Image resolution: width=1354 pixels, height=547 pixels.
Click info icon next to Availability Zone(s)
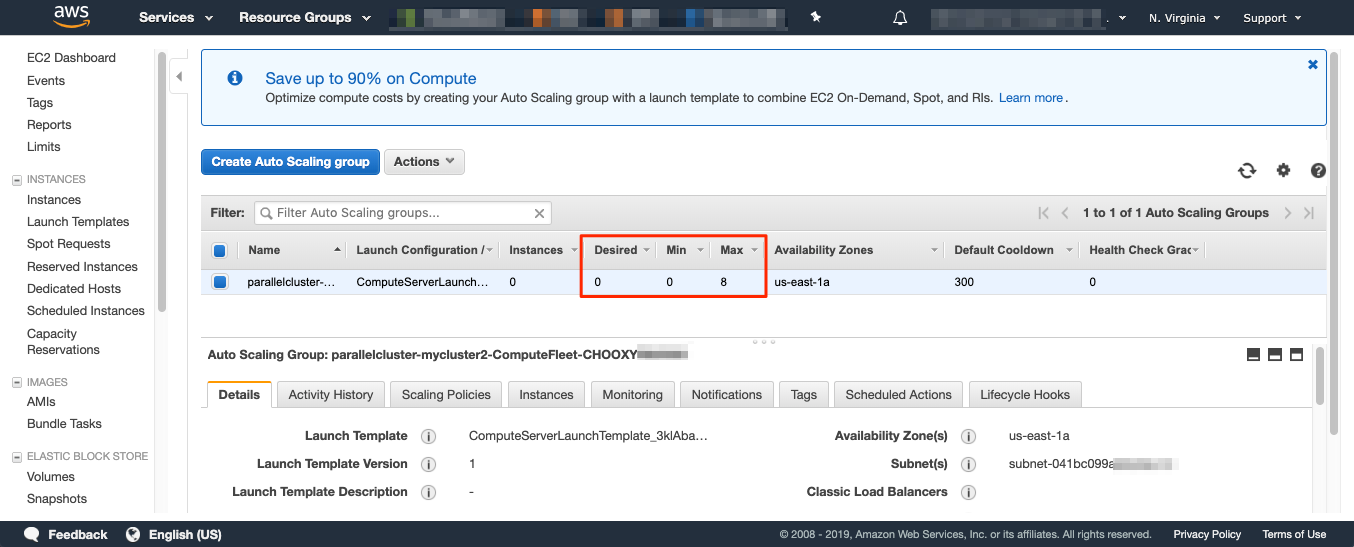tap(968, 437)
